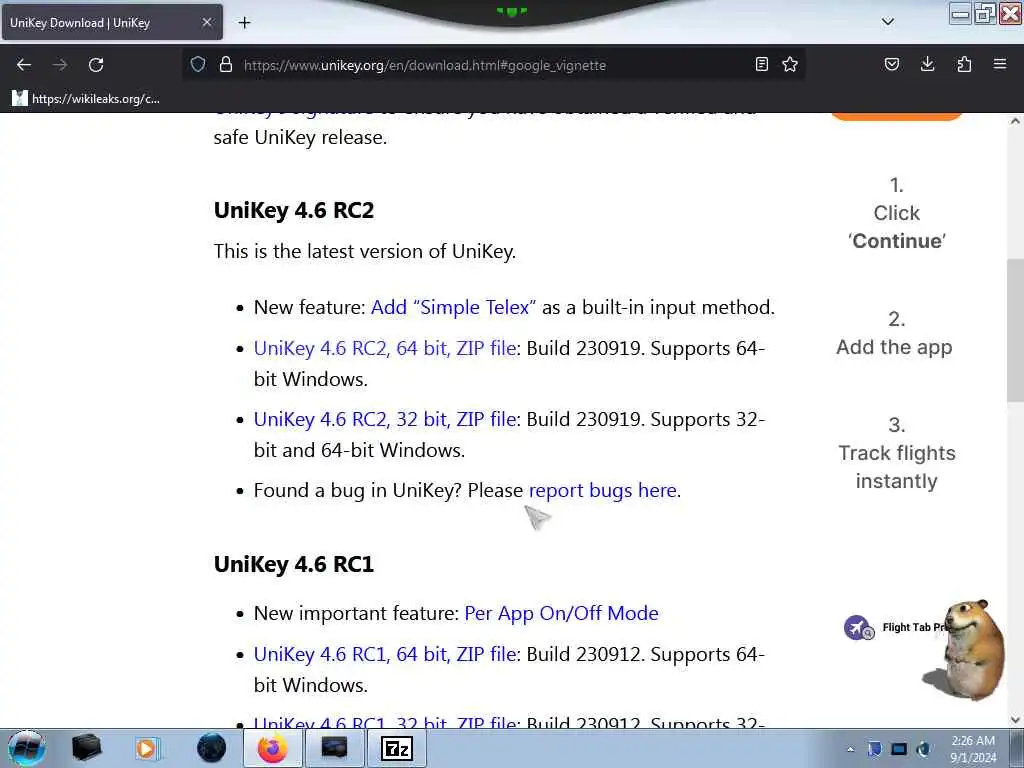1024x768 pixels.
Task: Click the page vertical scrollbar thumb
Action: coord(1015,330)
